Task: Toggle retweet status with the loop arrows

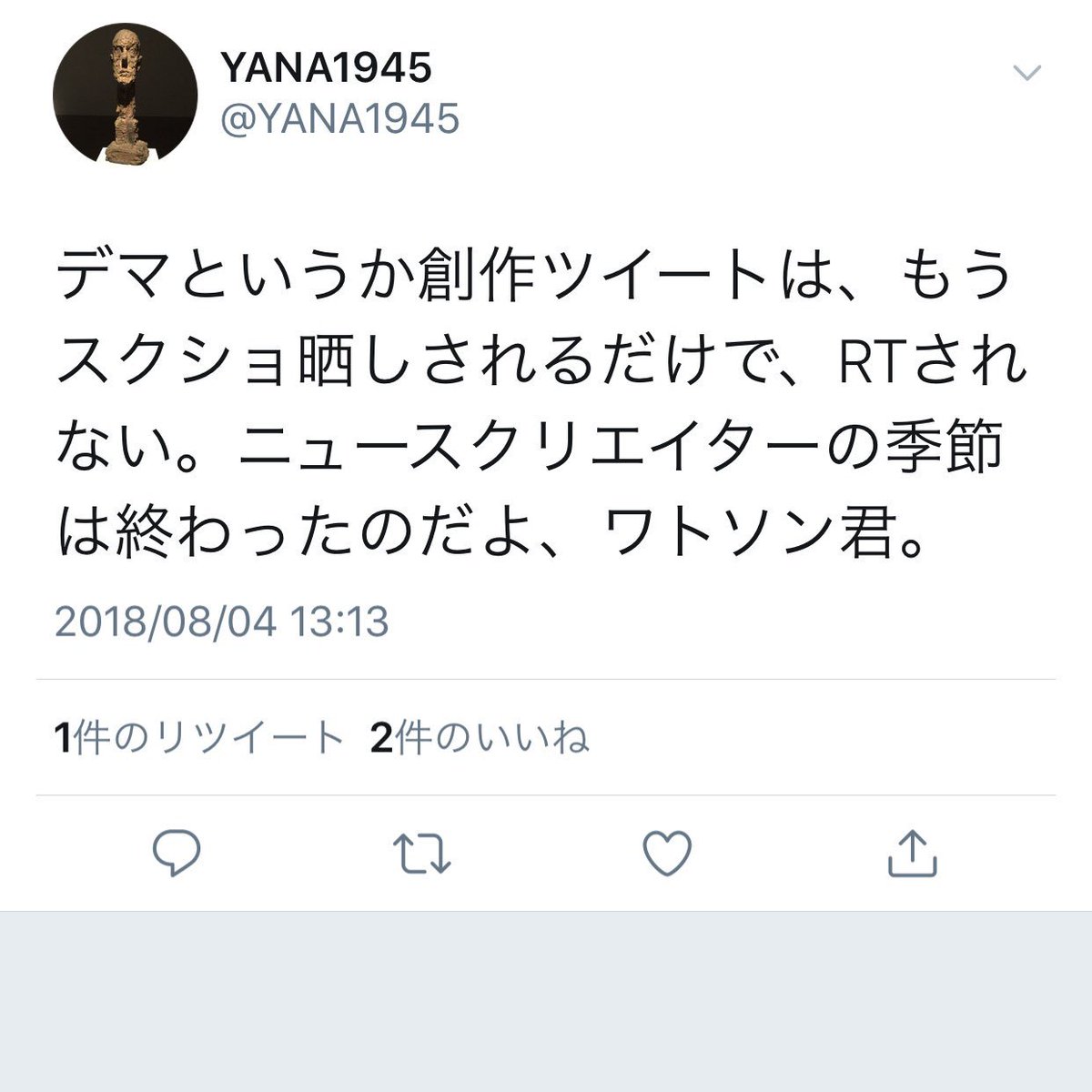Action: coord(421,854)
